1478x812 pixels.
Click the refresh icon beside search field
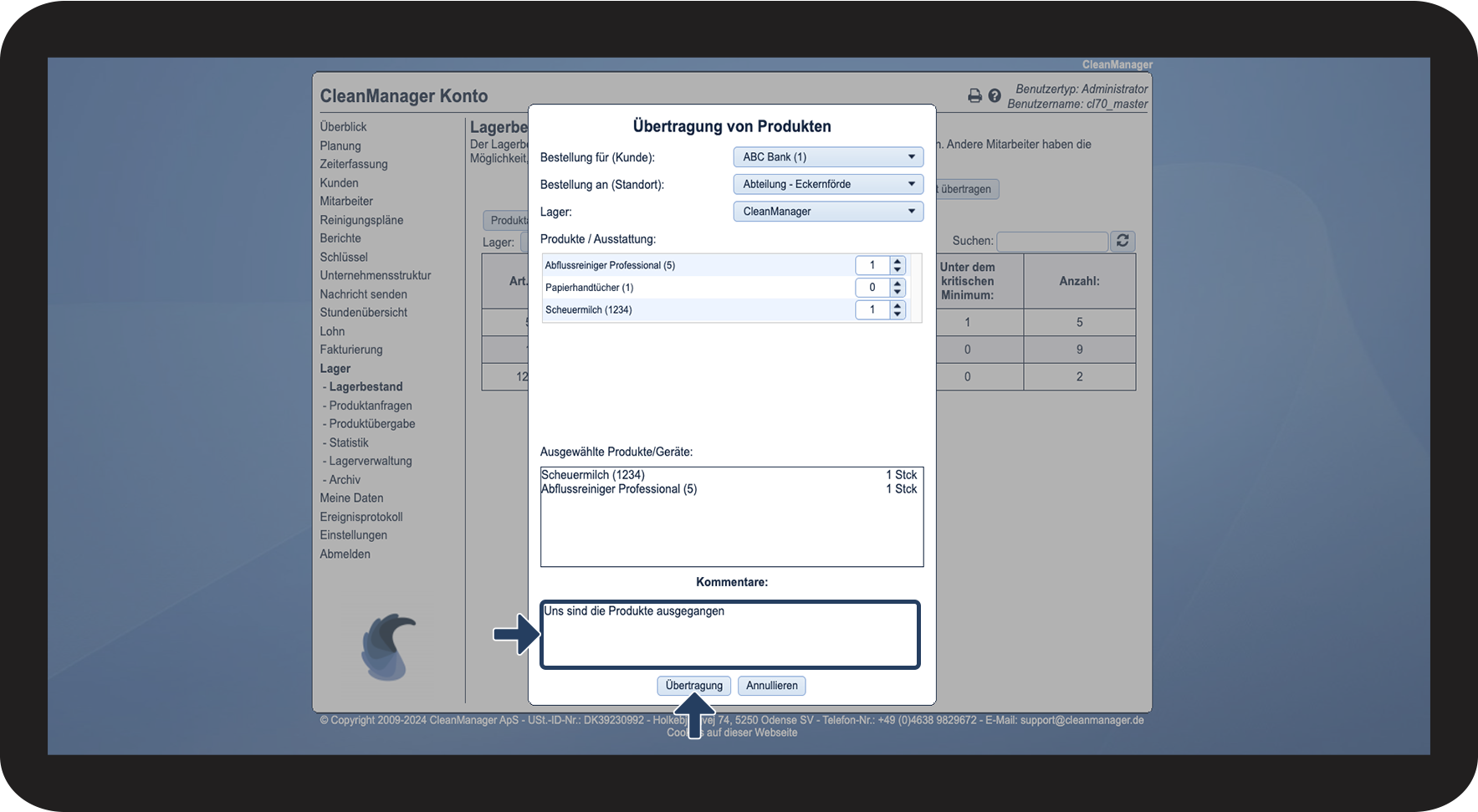1123,241
